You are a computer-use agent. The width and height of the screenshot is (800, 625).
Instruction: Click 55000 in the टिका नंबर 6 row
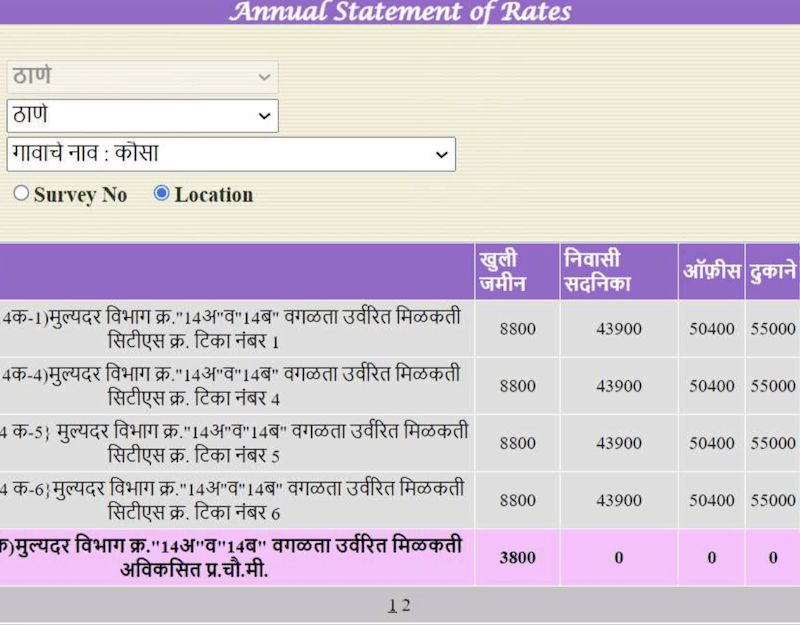click(x=773, y=501)
